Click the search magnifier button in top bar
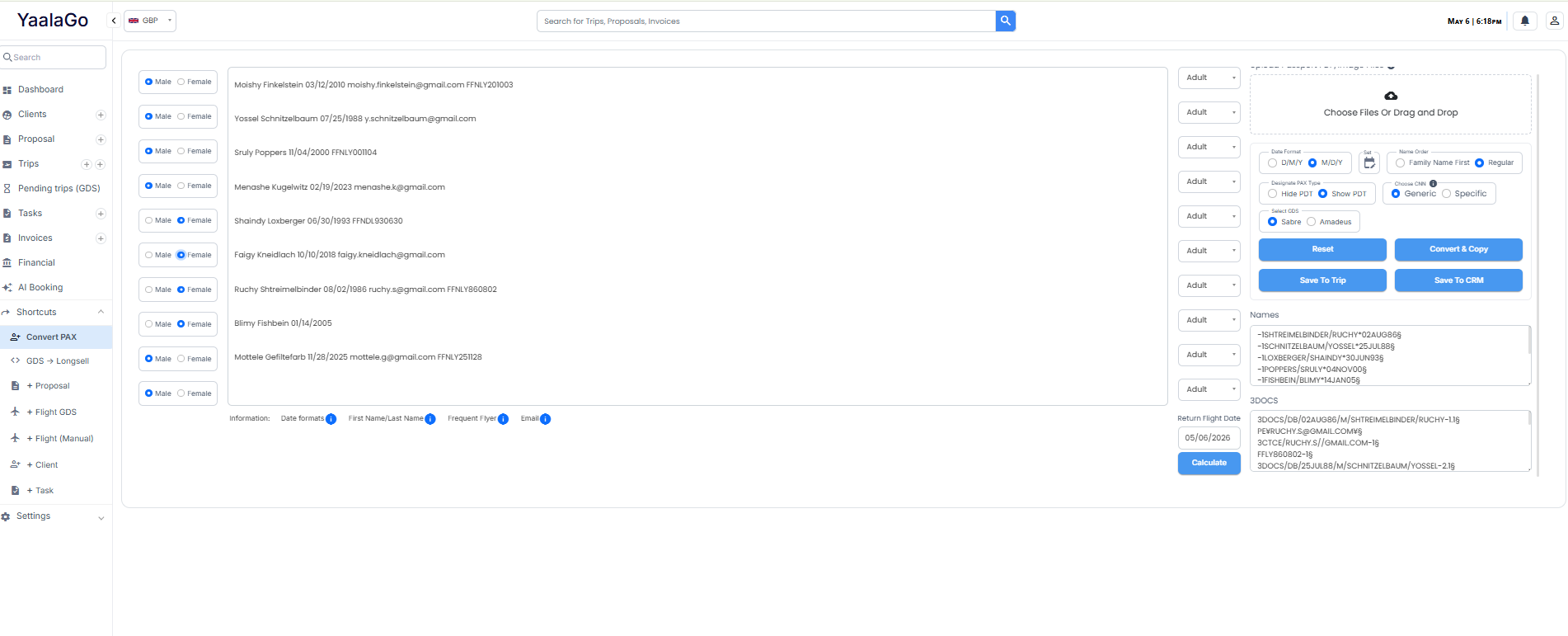This screenshot has width=1568, height=636. click(1005, 21)
